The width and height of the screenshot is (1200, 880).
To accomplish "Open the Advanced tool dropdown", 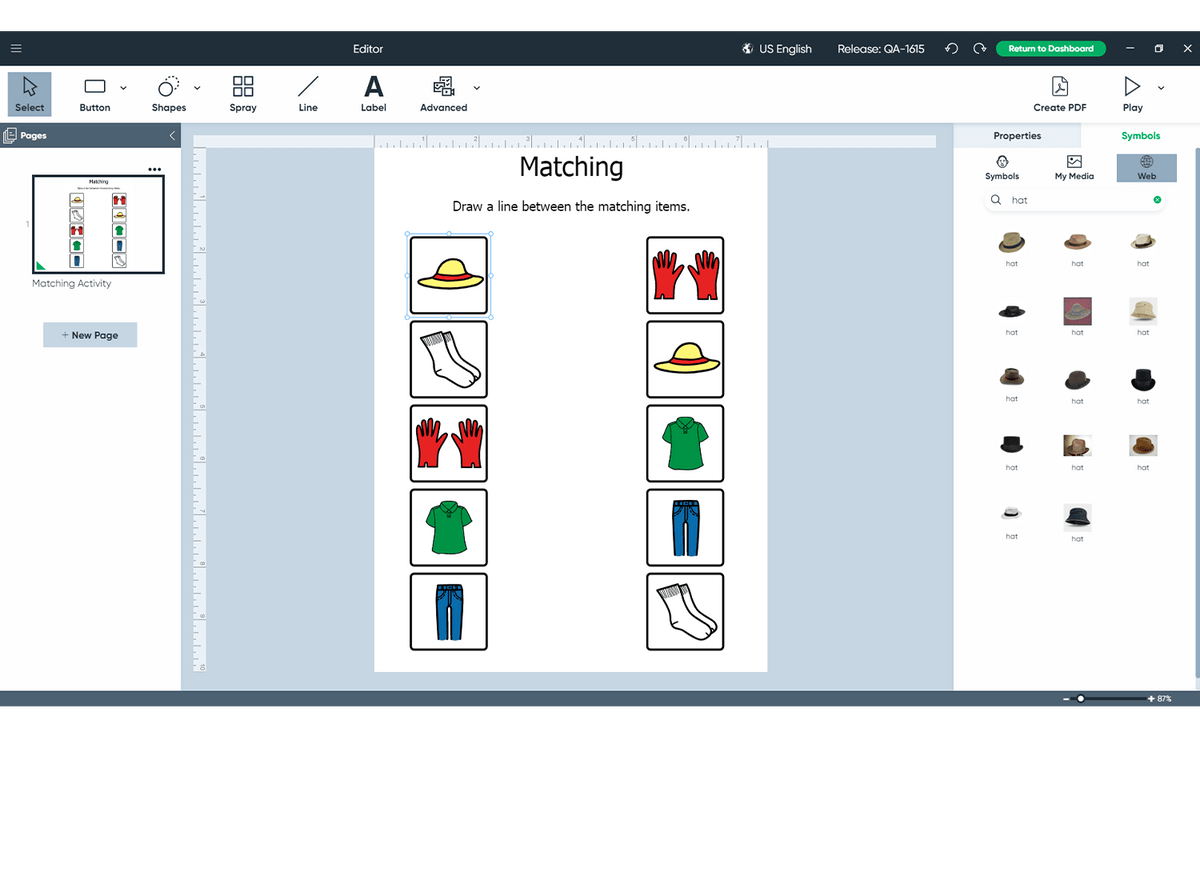I will [477, 87].
